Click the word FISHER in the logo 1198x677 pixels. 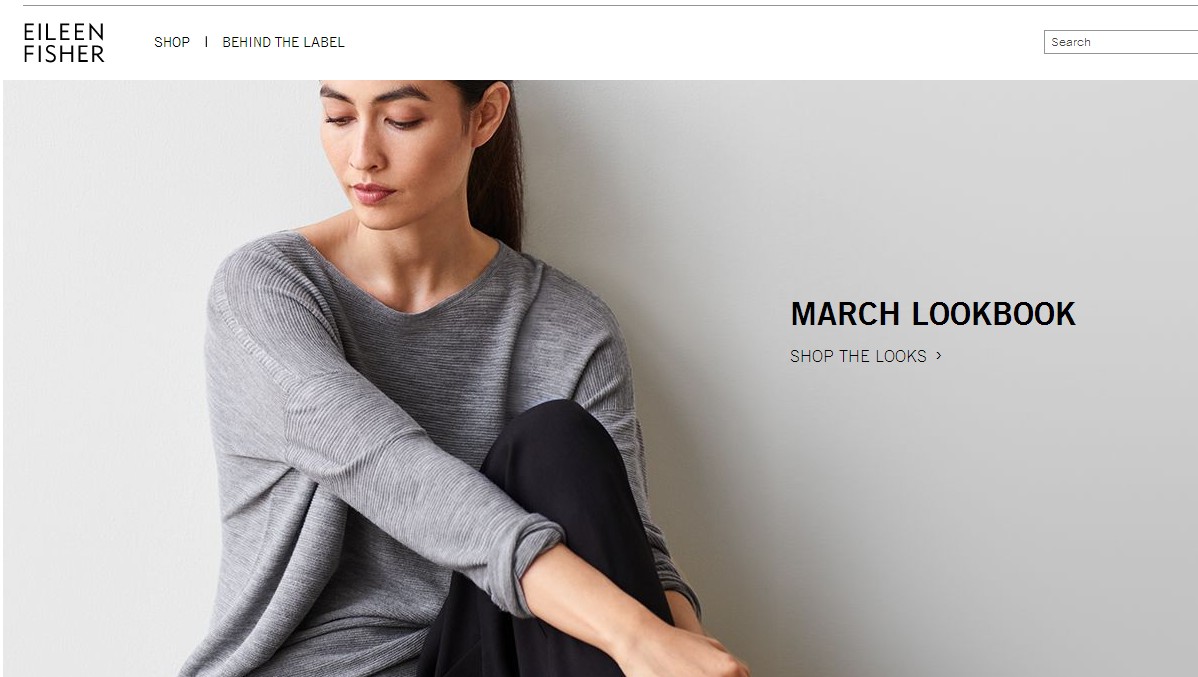point(64,54)
